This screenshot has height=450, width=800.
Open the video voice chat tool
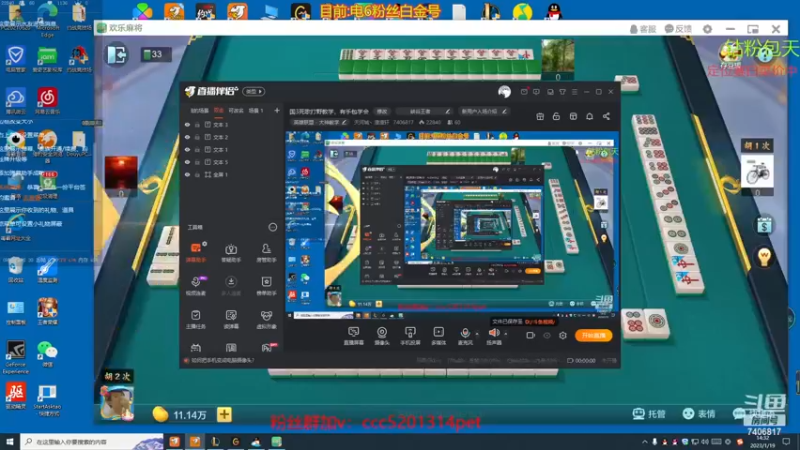click(x=196, y=286)
